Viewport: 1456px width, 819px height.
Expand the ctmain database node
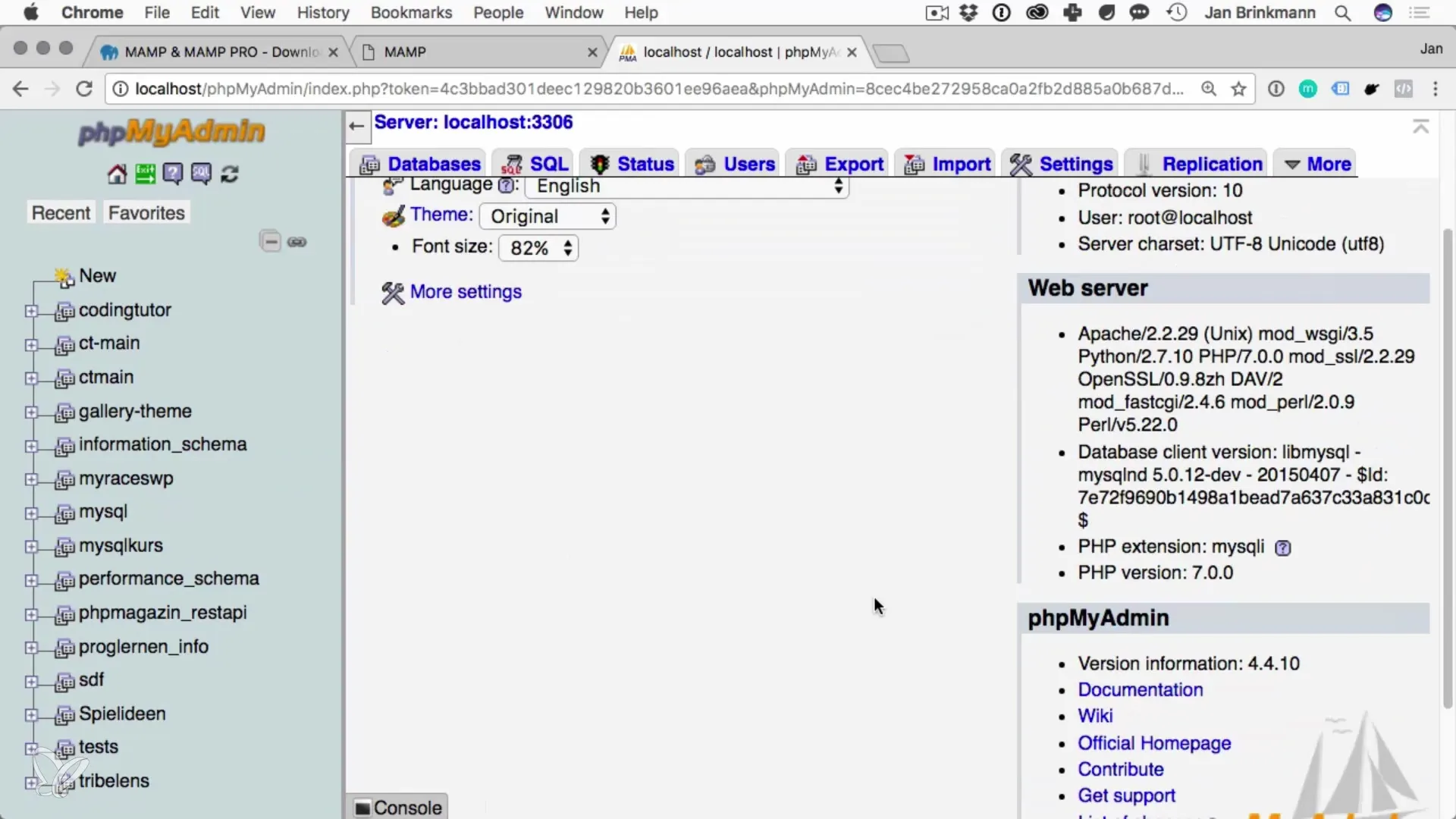click(x=31, y=378)
